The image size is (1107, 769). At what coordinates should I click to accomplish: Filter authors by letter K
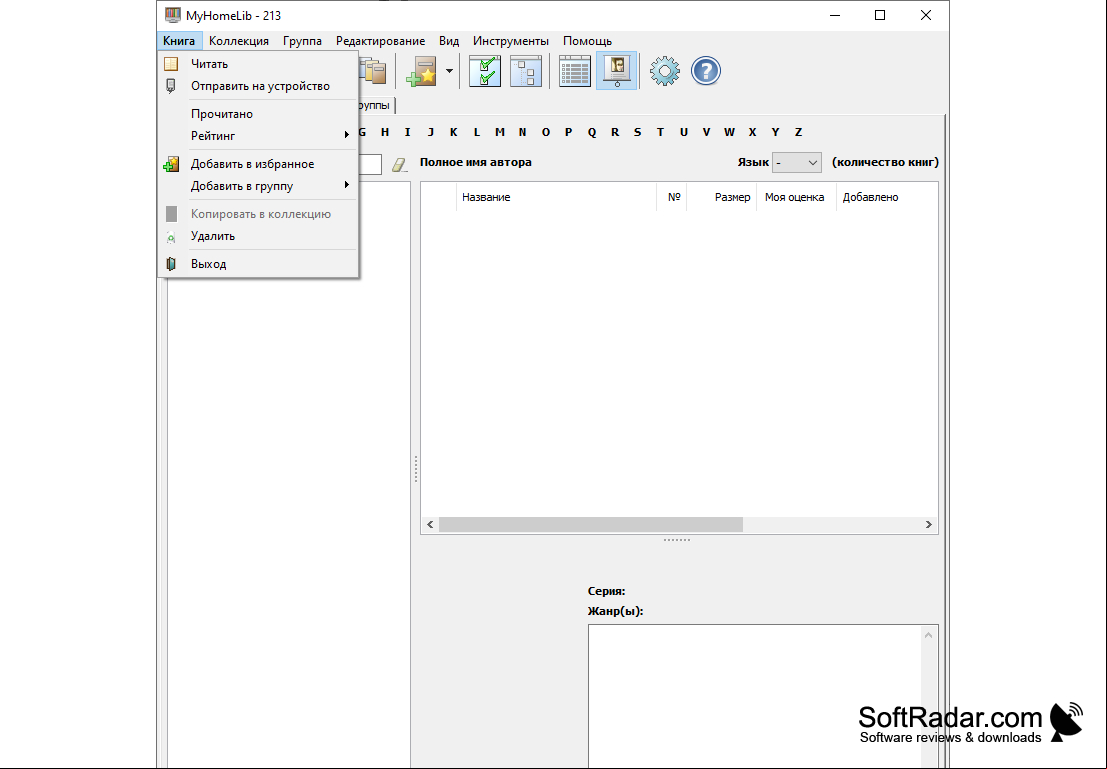453,132
